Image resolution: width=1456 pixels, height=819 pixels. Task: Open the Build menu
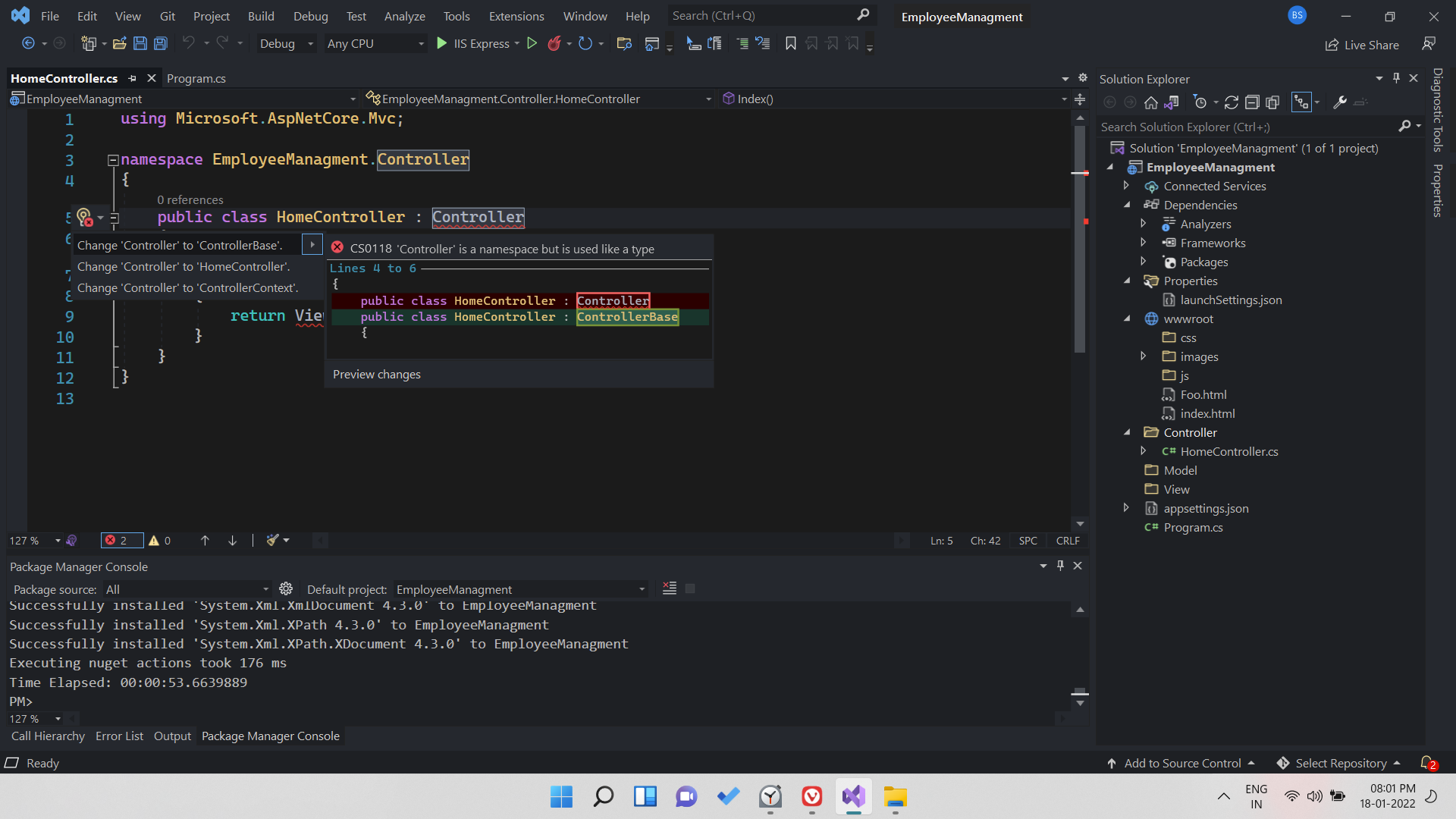(261, 16)
